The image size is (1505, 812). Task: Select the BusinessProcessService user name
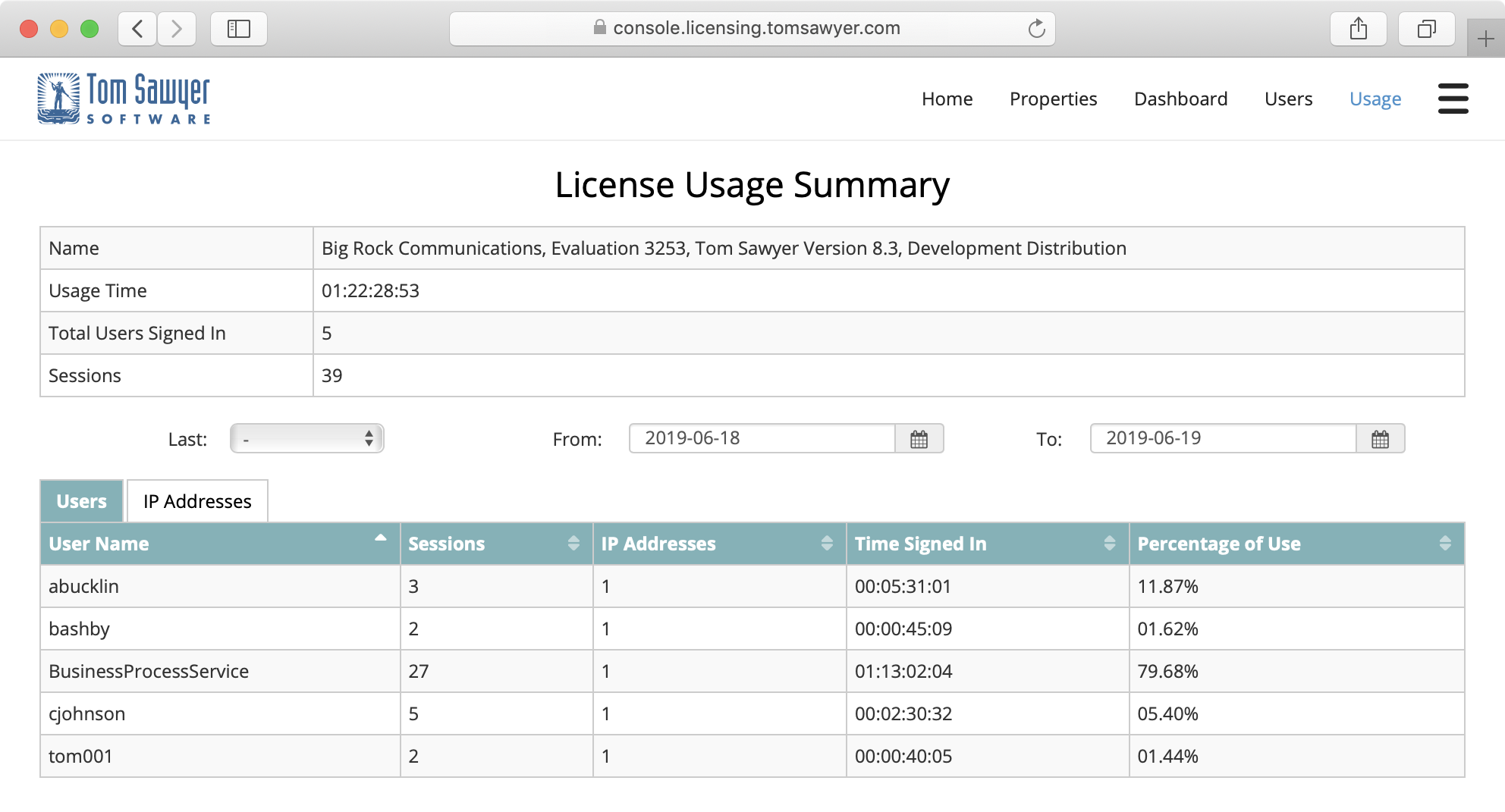click(149, 671)
